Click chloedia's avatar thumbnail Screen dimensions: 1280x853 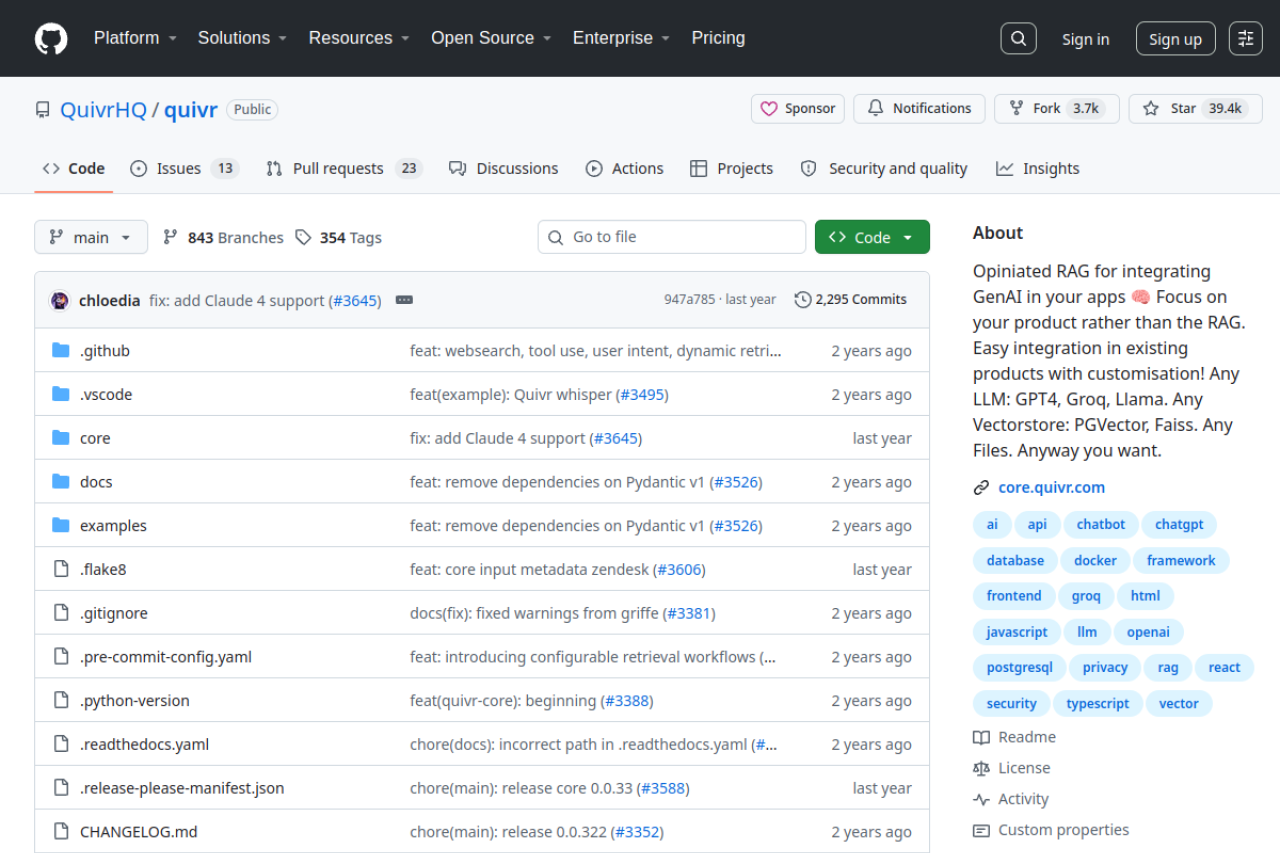tap(60, 300)
